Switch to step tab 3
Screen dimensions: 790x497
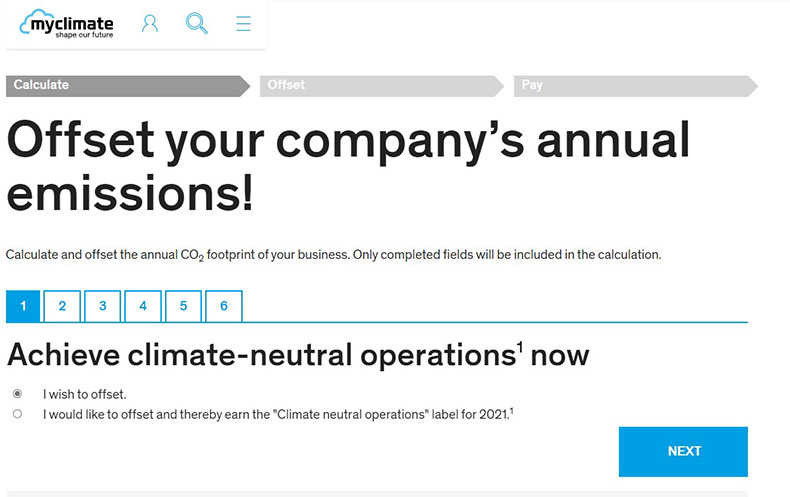tap(103, 306)
